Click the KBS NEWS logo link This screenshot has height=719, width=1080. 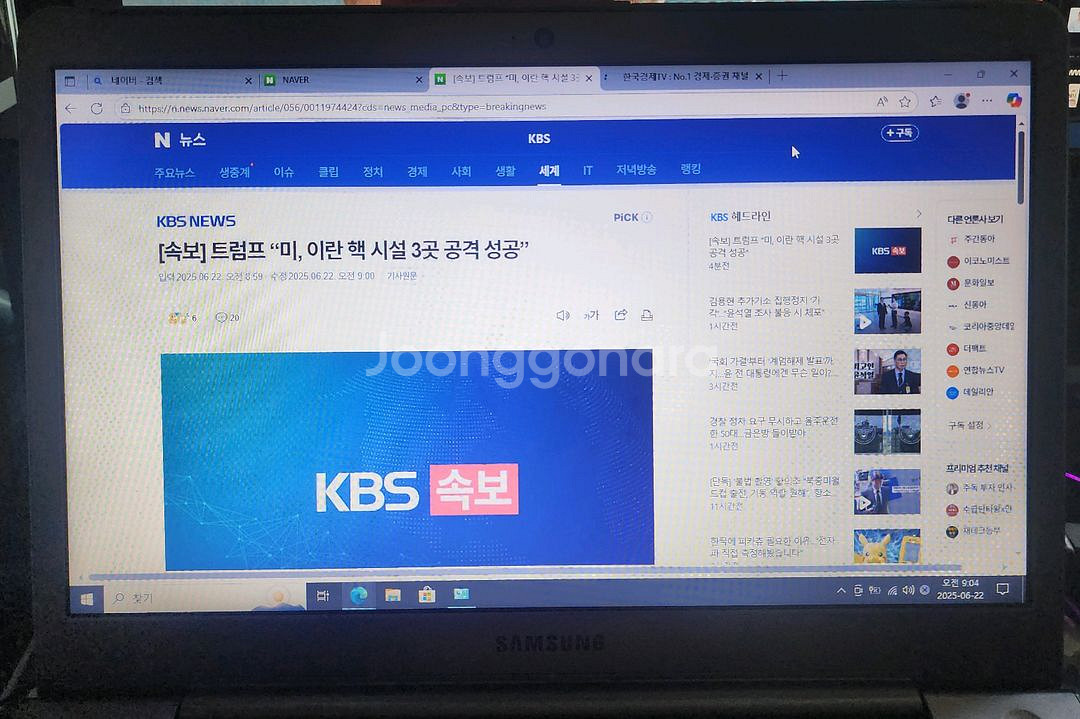pos(196,221)
